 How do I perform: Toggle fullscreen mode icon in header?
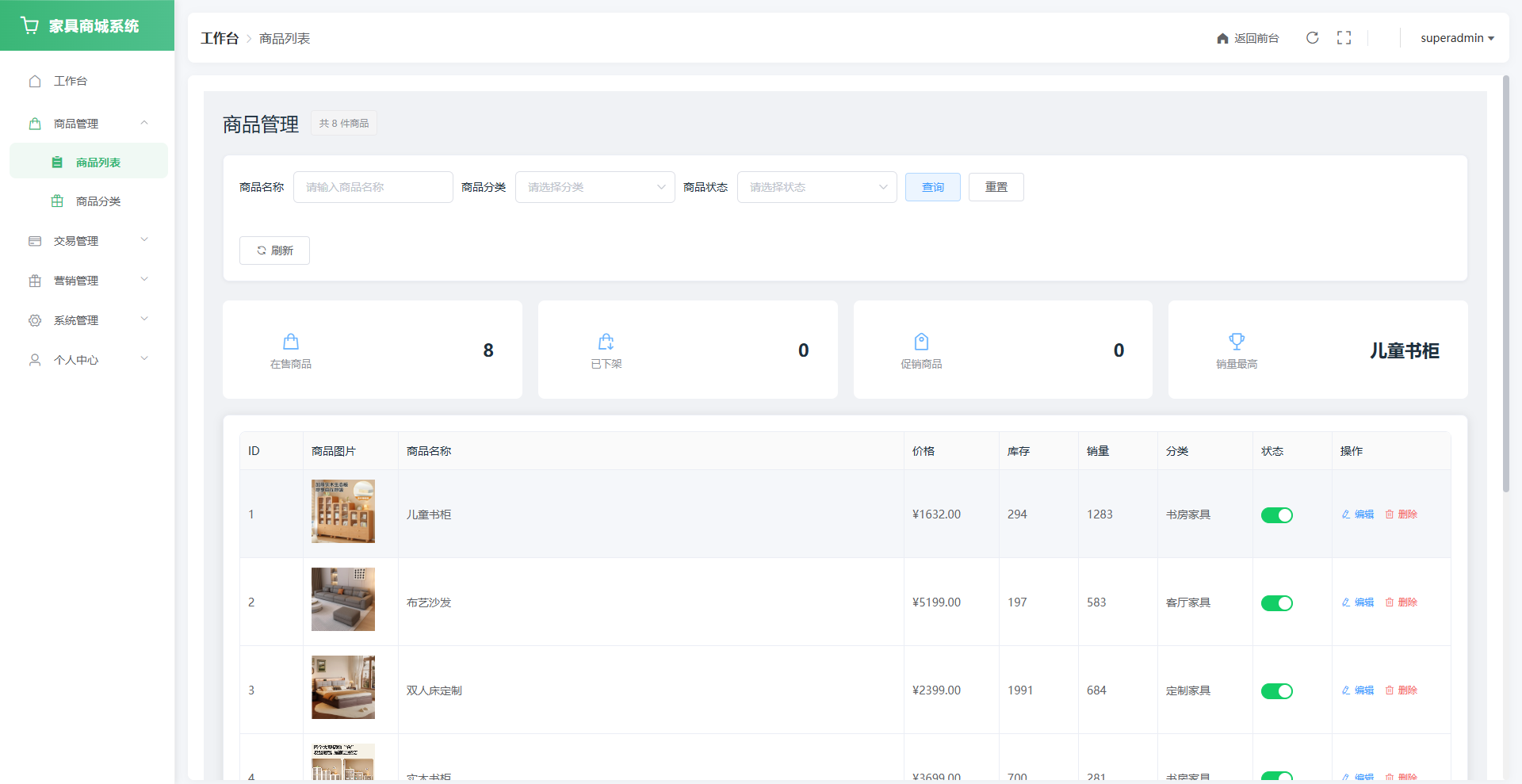[1344, 38]
